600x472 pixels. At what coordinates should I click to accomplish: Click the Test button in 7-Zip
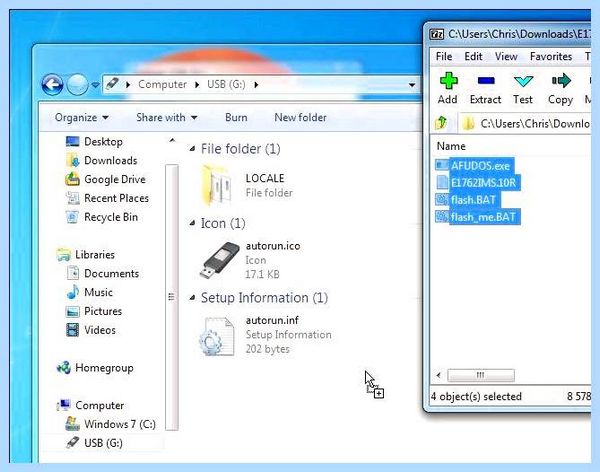coord(523,88)
